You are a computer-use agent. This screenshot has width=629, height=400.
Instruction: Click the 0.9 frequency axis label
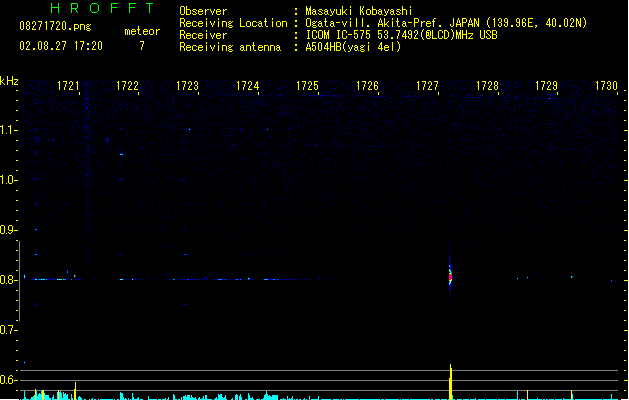click(x=8, y=230)
